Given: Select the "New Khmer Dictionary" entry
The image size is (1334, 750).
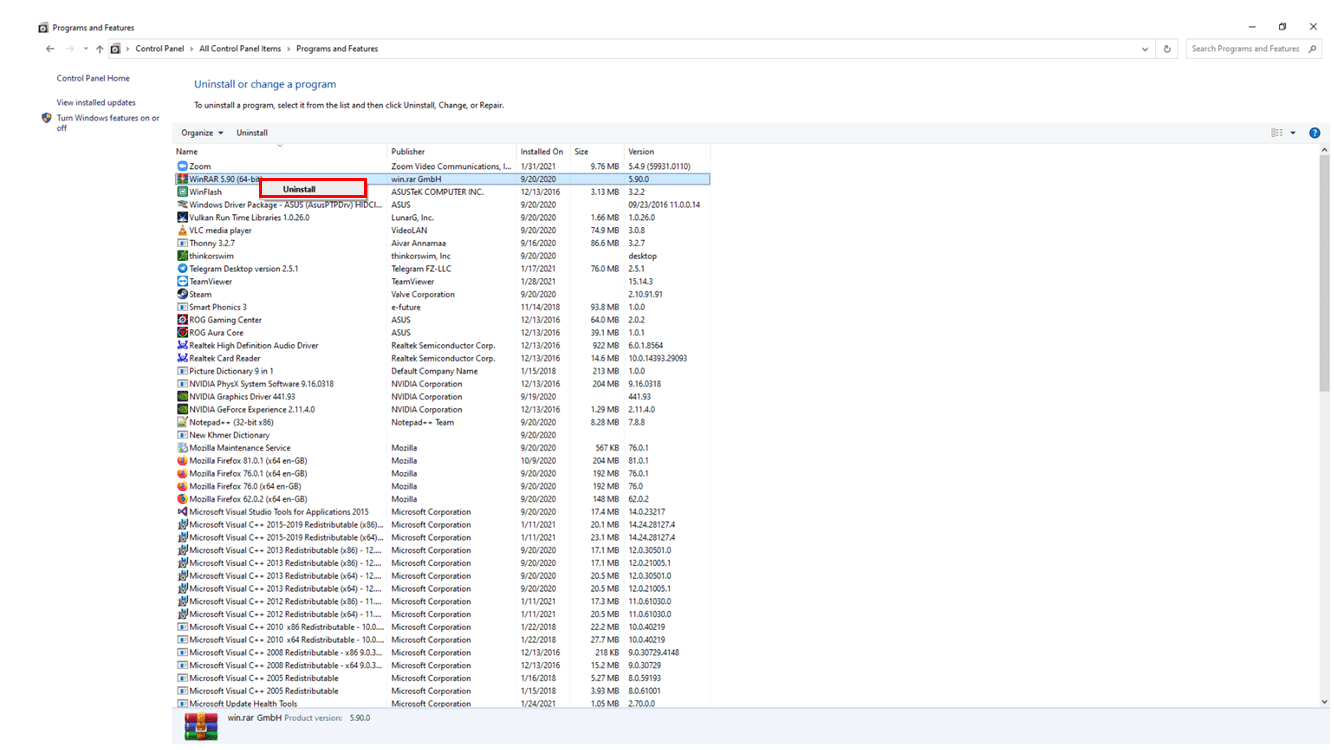Looking at the screenshot, I should 442,436.
